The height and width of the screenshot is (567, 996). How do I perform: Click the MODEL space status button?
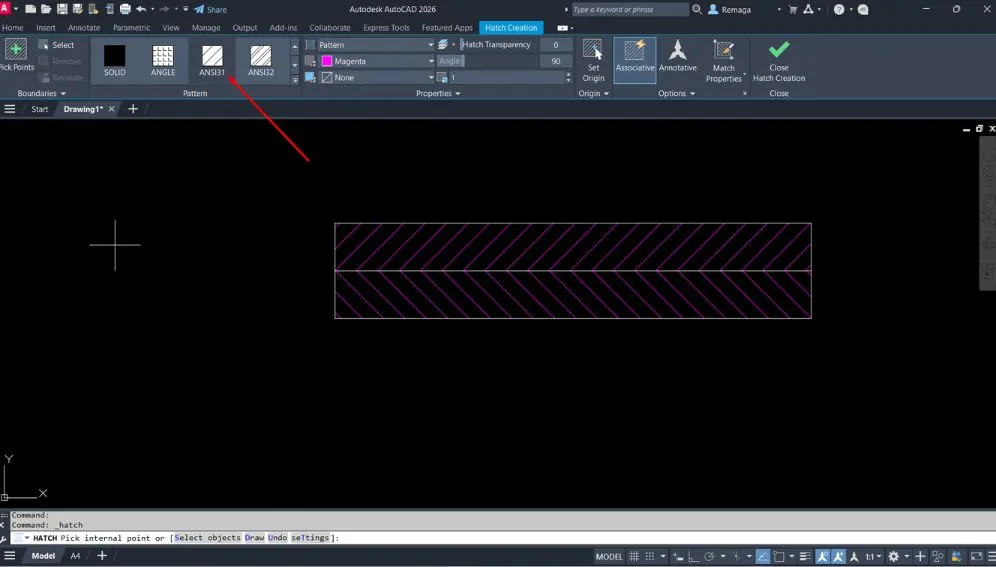point(609,557)
